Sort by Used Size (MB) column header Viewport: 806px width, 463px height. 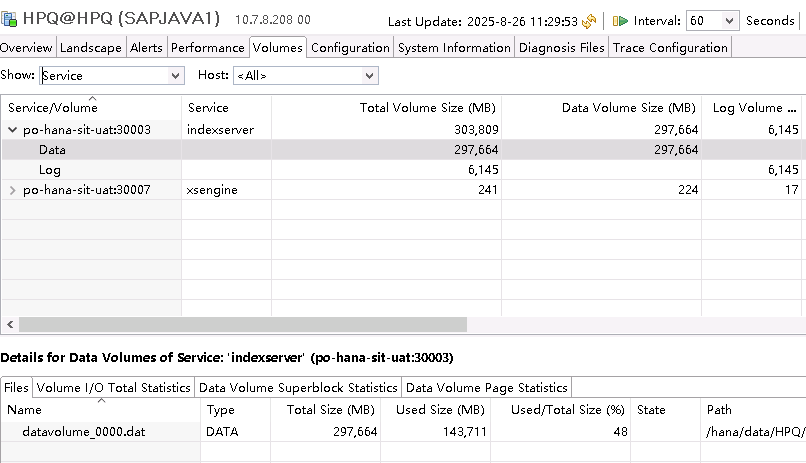[442, 410]
